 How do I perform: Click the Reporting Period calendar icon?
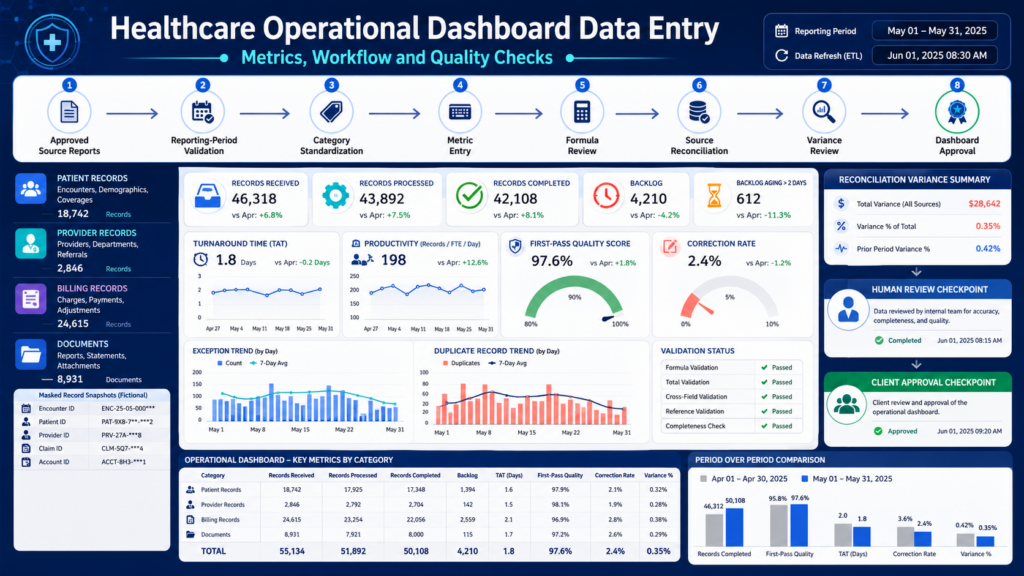(781, 31)
